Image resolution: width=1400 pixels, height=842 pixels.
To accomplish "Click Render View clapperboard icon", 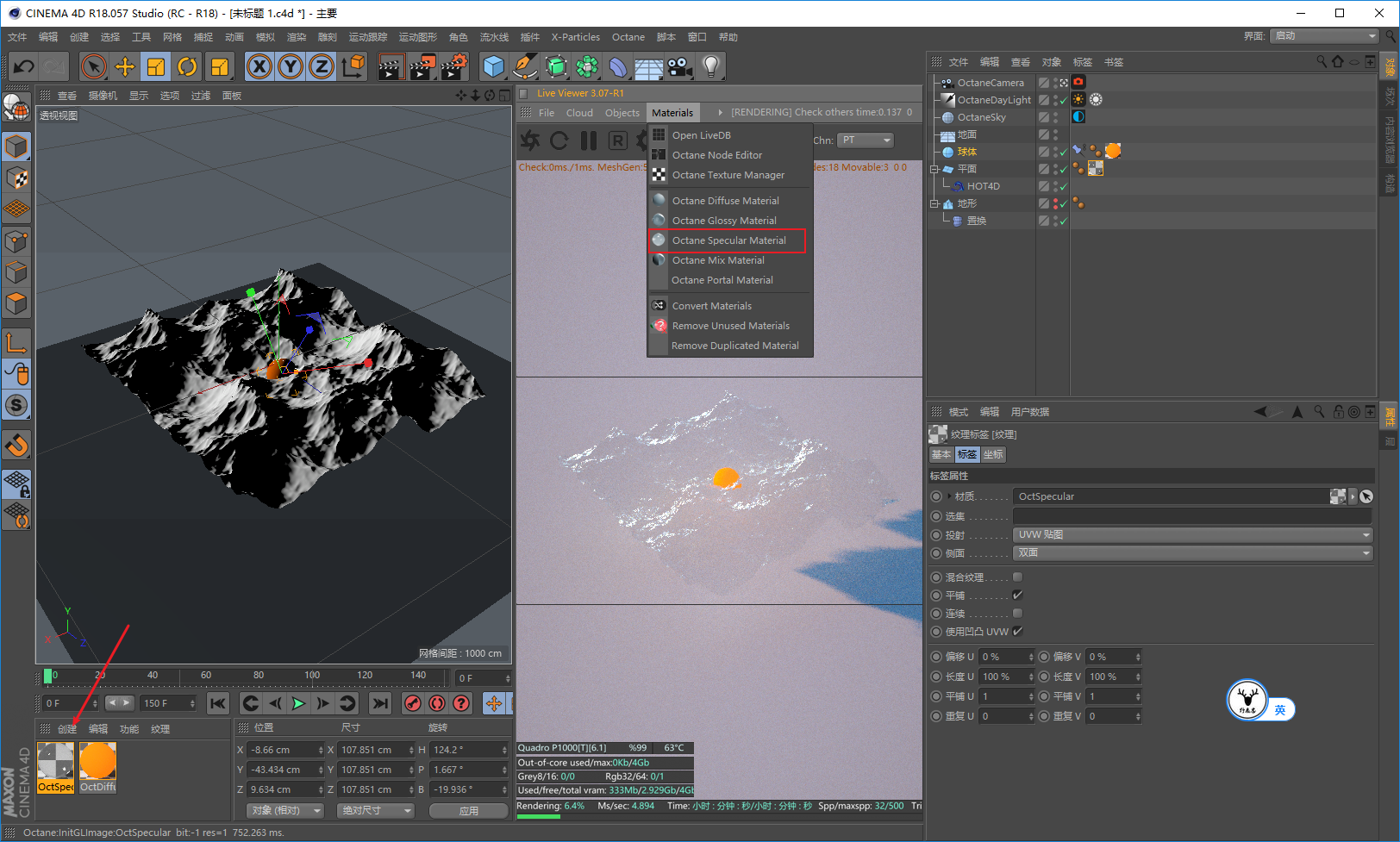I will pos(391,66).
